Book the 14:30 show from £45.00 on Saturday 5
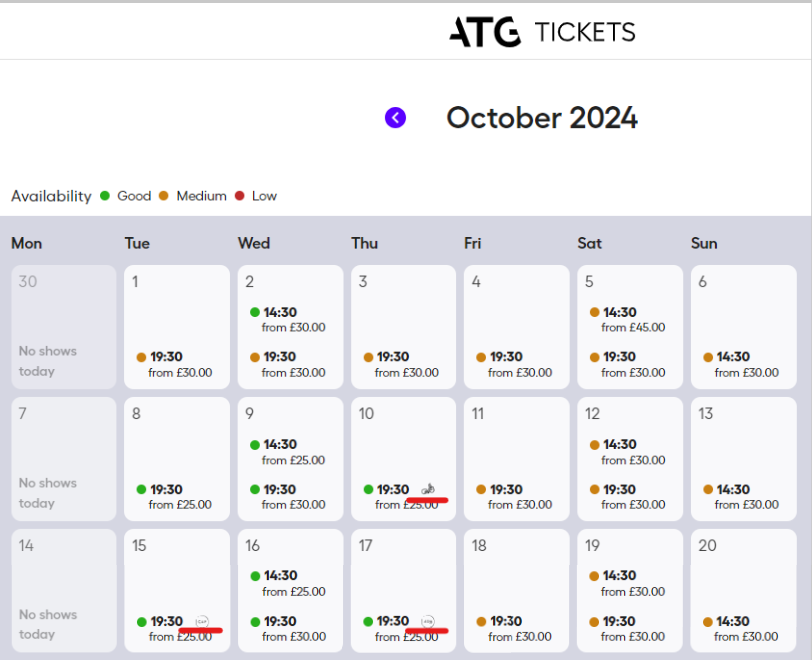The width and height of the screenshot is (812, 660). coord(628,320)
